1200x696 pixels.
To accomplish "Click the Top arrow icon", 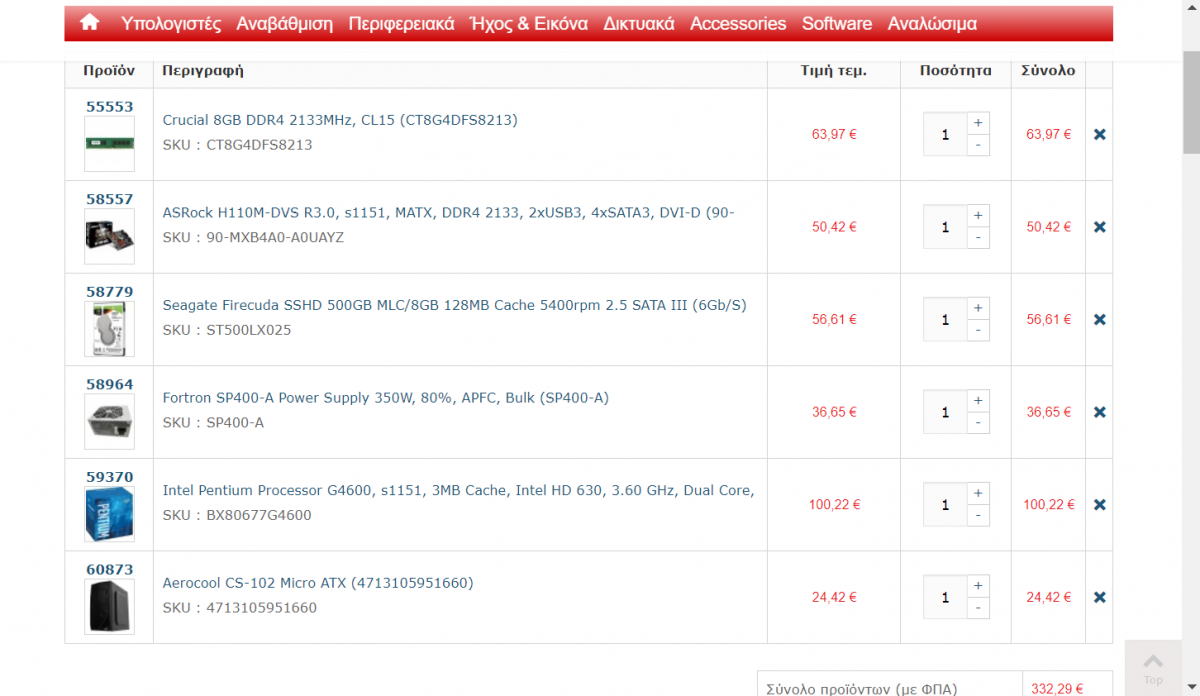I will click(1153, 661).
